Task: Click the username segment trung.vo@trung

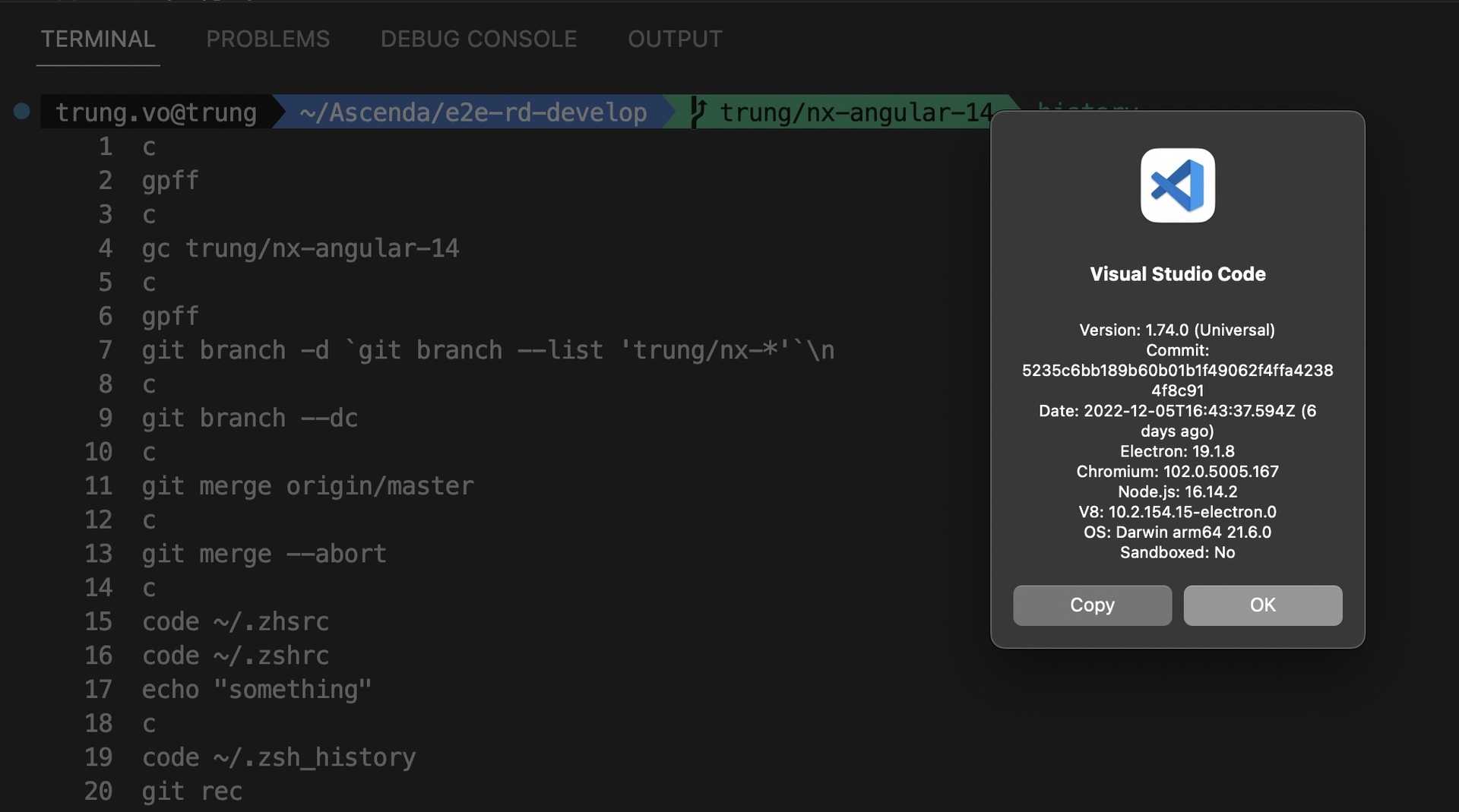Action: tap(156, 112)
